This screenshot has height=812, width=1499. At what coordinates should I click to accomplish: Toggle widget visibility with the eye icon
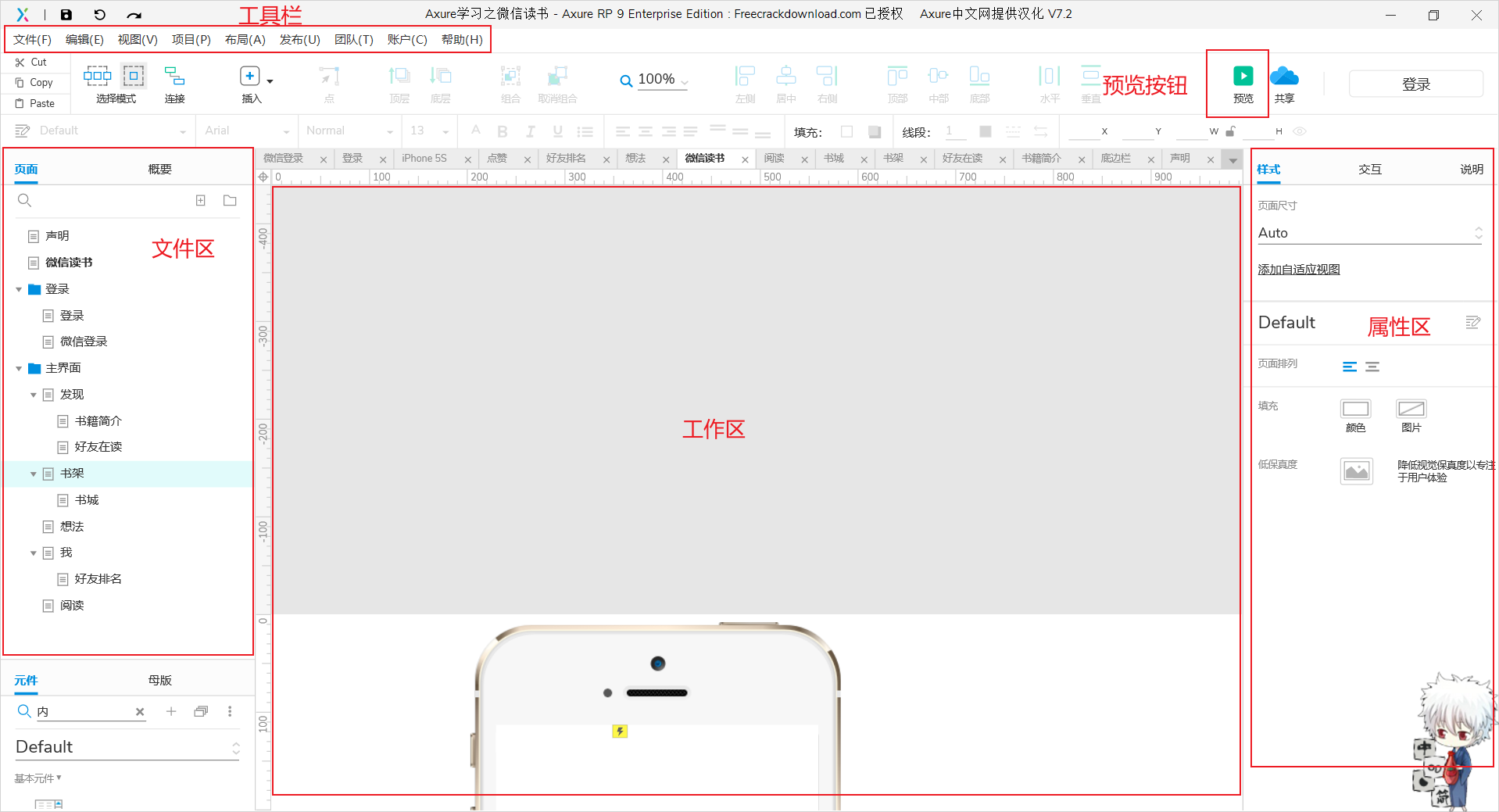click(1300, 131)
